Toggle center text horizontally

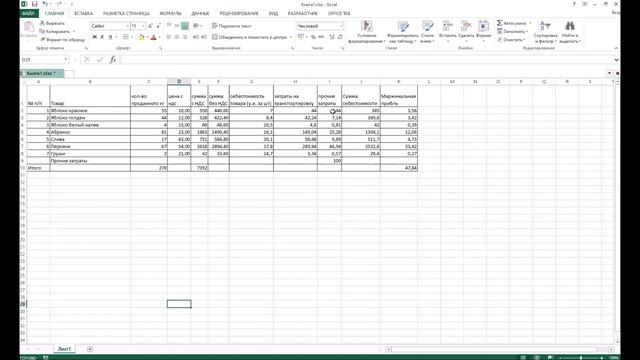click(177, 37)
